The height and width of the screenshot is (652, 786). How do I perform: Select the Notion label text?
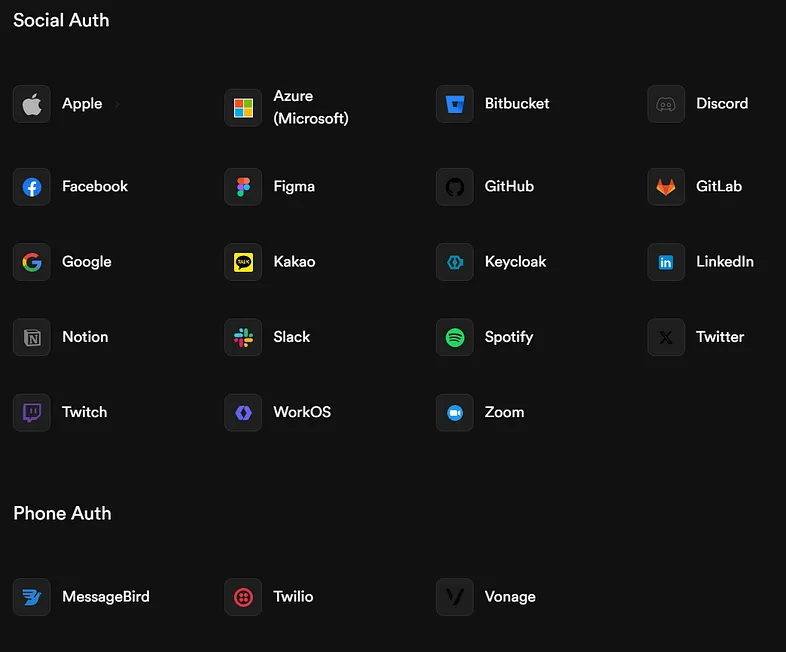click(85, 337)
